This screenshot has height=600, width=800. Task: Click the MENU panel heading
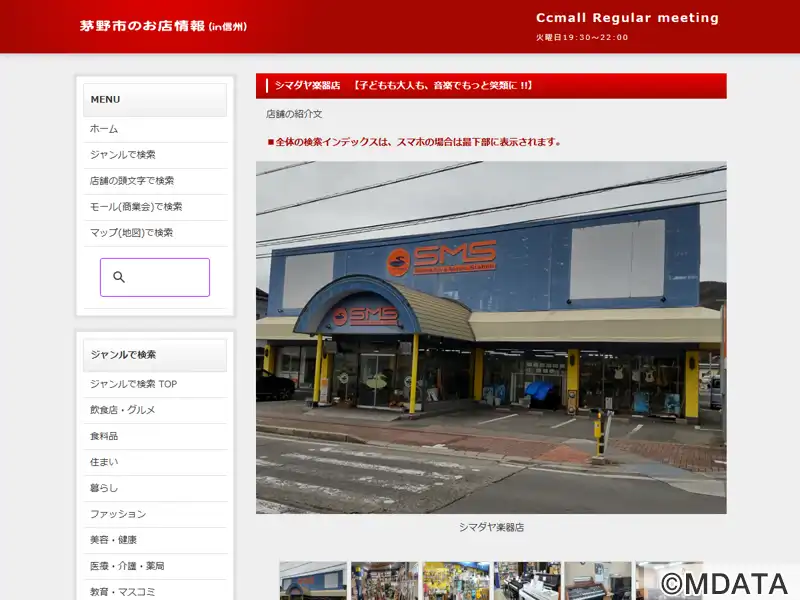click(x=155, y=100)
